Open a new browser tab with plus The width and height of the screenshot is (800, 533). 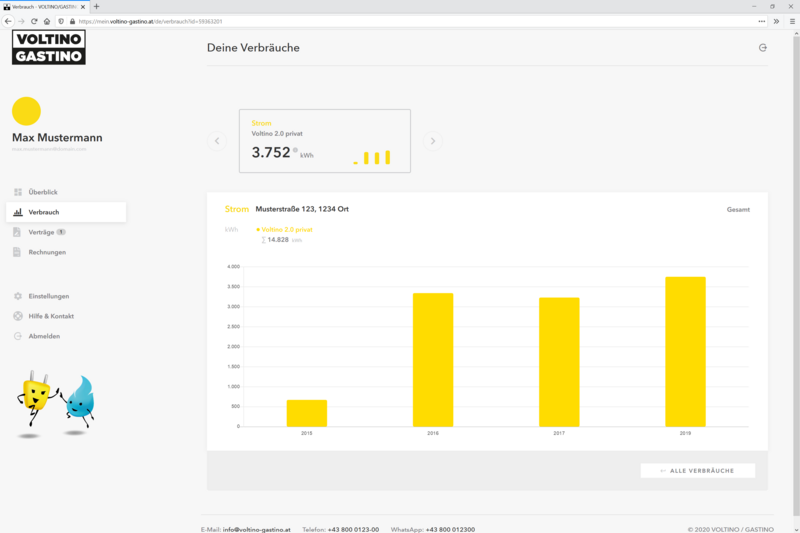(96, 7)
